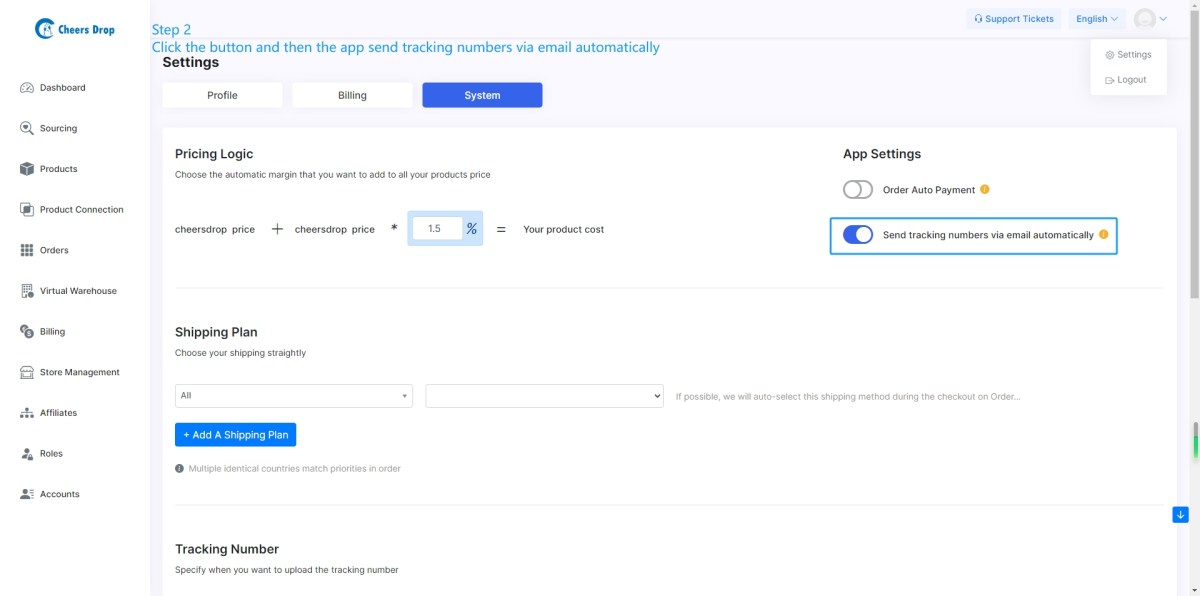Enable the Order Auto Payment toggle
Screen dimensions: 1200x596
click(x=858, y=190)
